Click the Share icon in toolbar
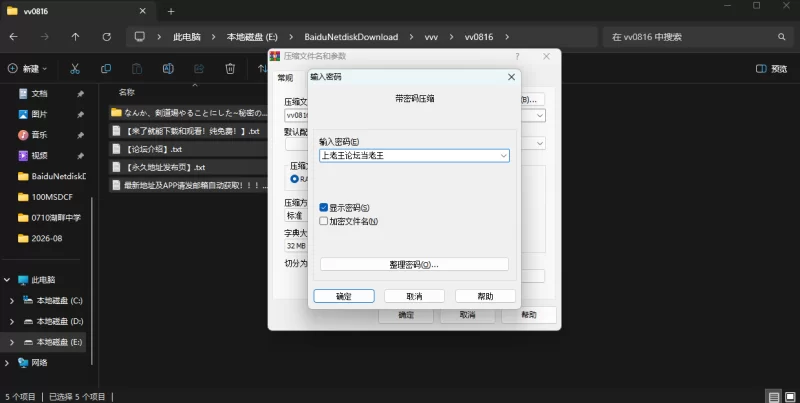800x403 pixels. [x=199, y=68]
